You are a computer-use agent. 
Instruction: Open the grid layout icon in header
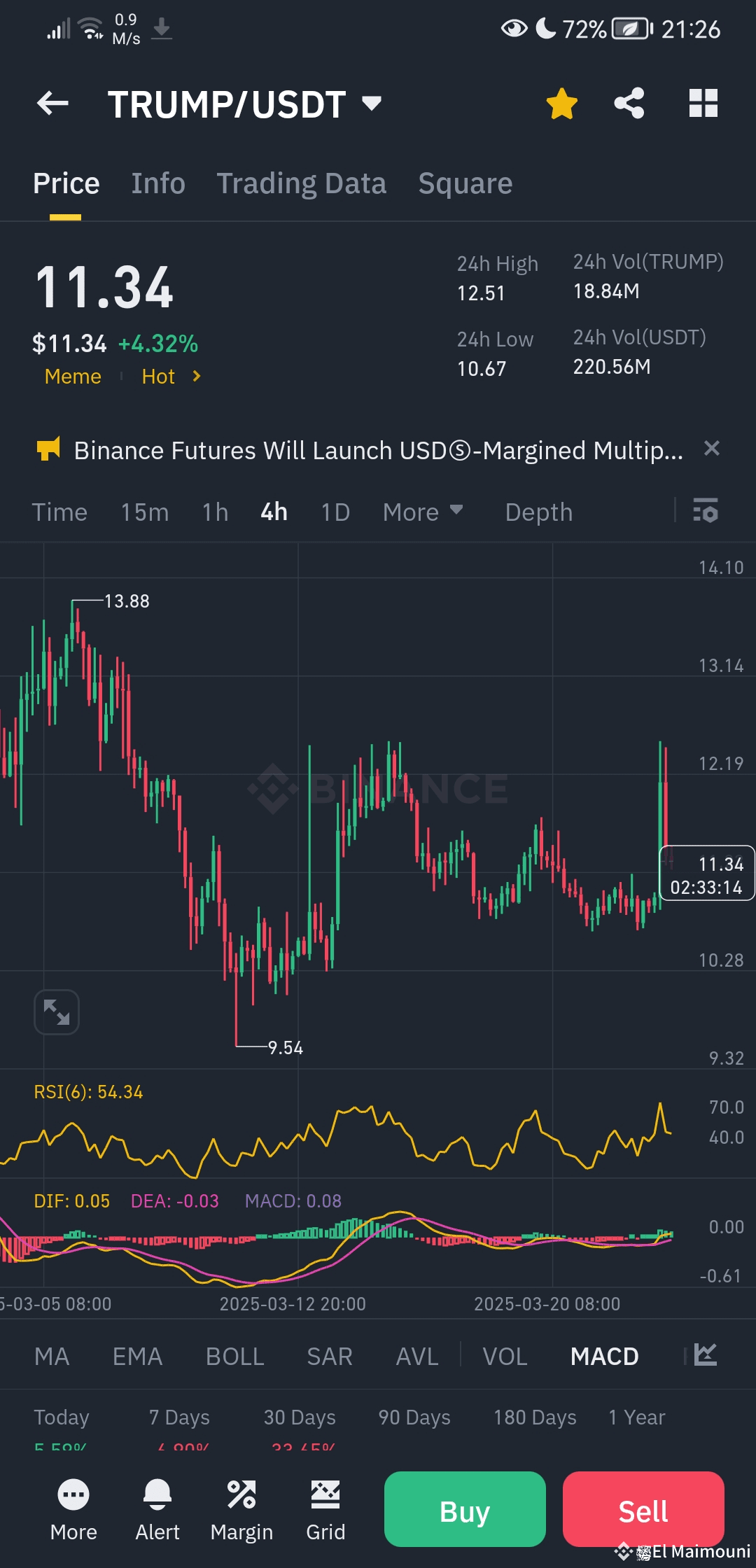coord(703,104)
